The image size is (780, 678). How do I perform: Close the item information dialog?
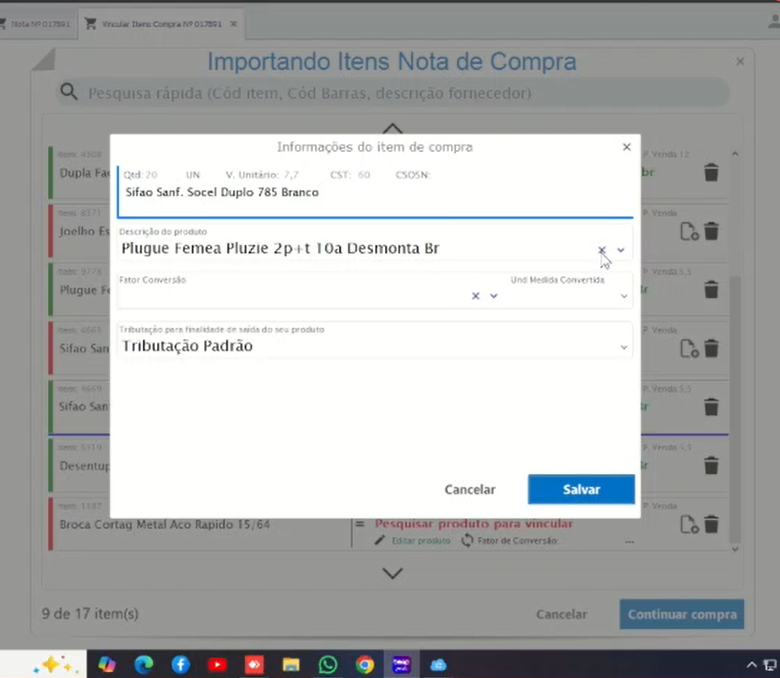pos(627,147)
